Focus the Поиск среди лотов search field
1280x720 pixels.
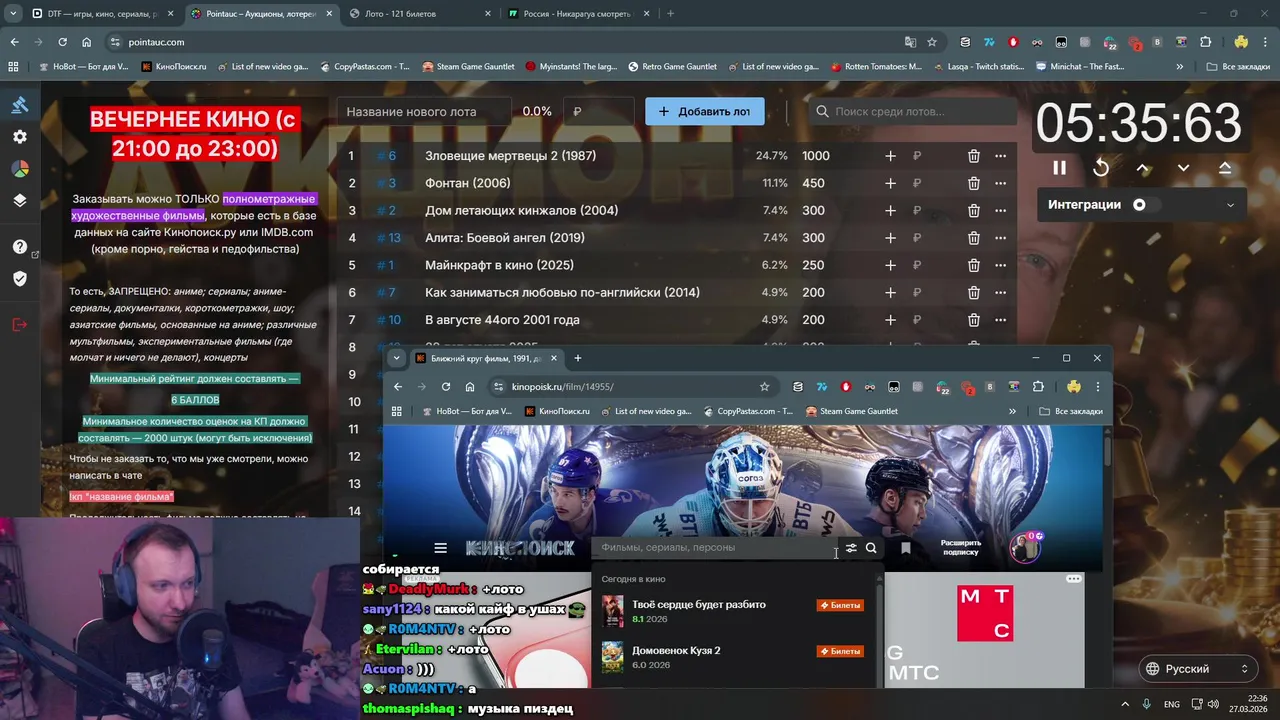pyautogui.click(x=912, y=111)
